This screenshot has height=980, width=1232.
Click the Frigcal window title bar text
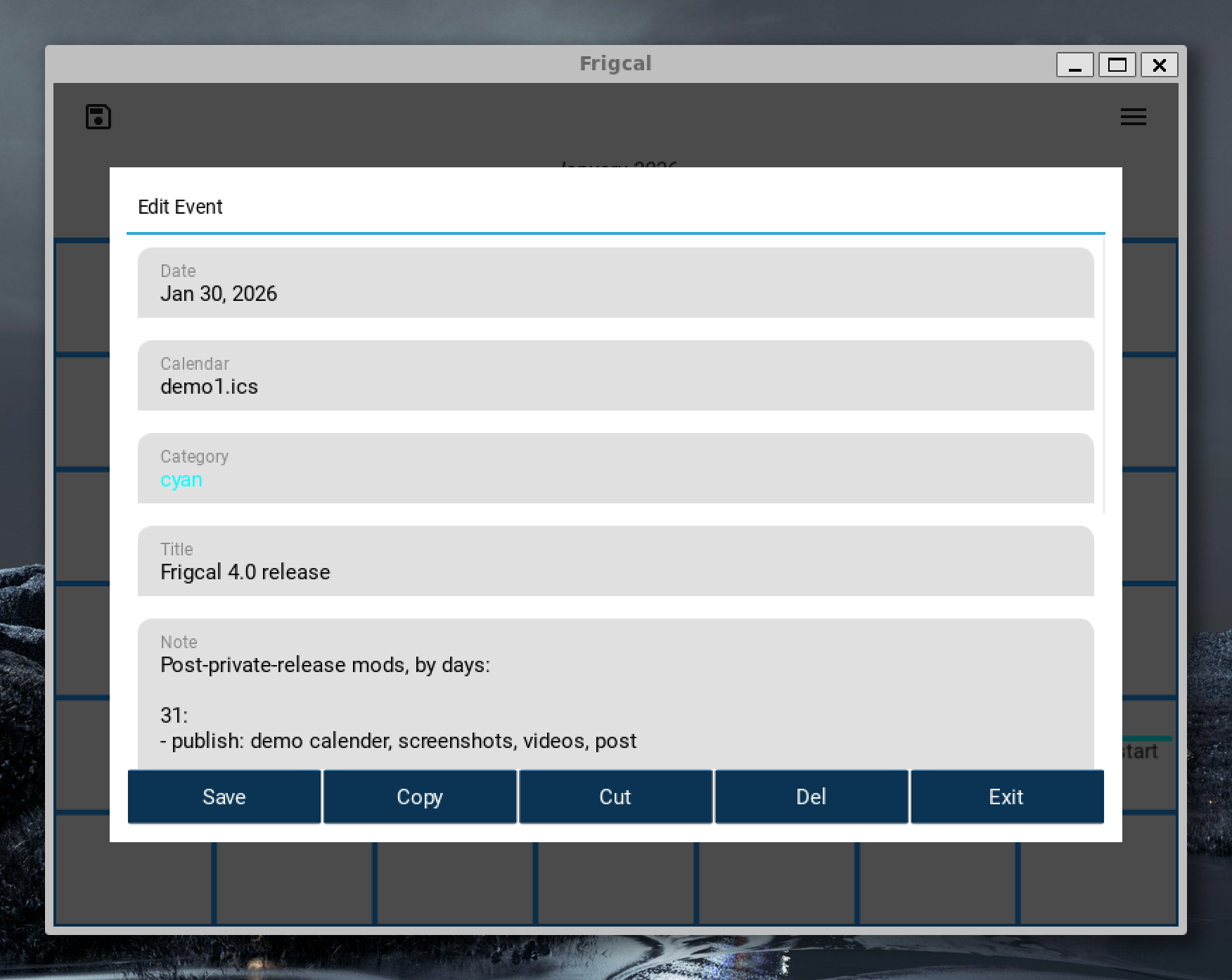click(615, 64)
